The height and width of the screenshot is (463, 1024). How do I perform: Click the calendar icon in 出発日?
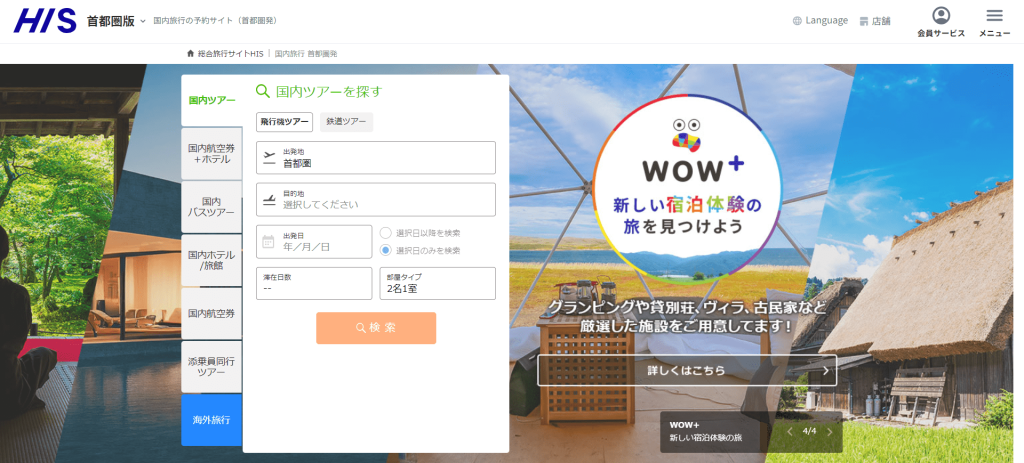(268, 242)
